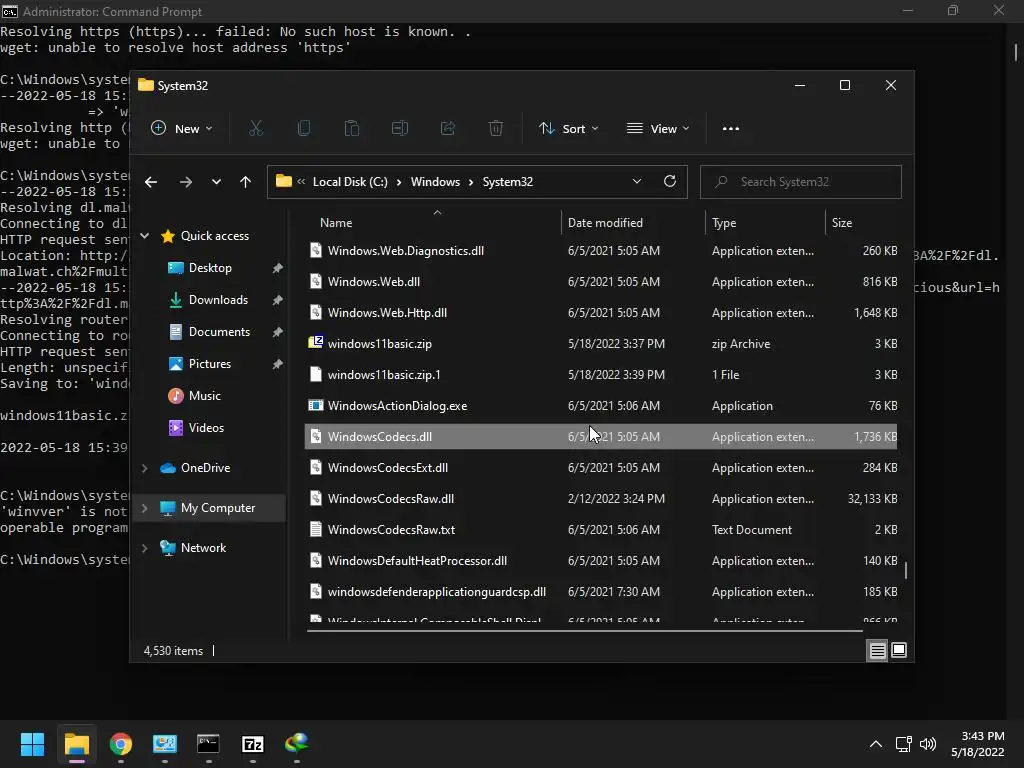Open the Sort options dropdown
The image size is (1024, 768).
pos(568,129)
